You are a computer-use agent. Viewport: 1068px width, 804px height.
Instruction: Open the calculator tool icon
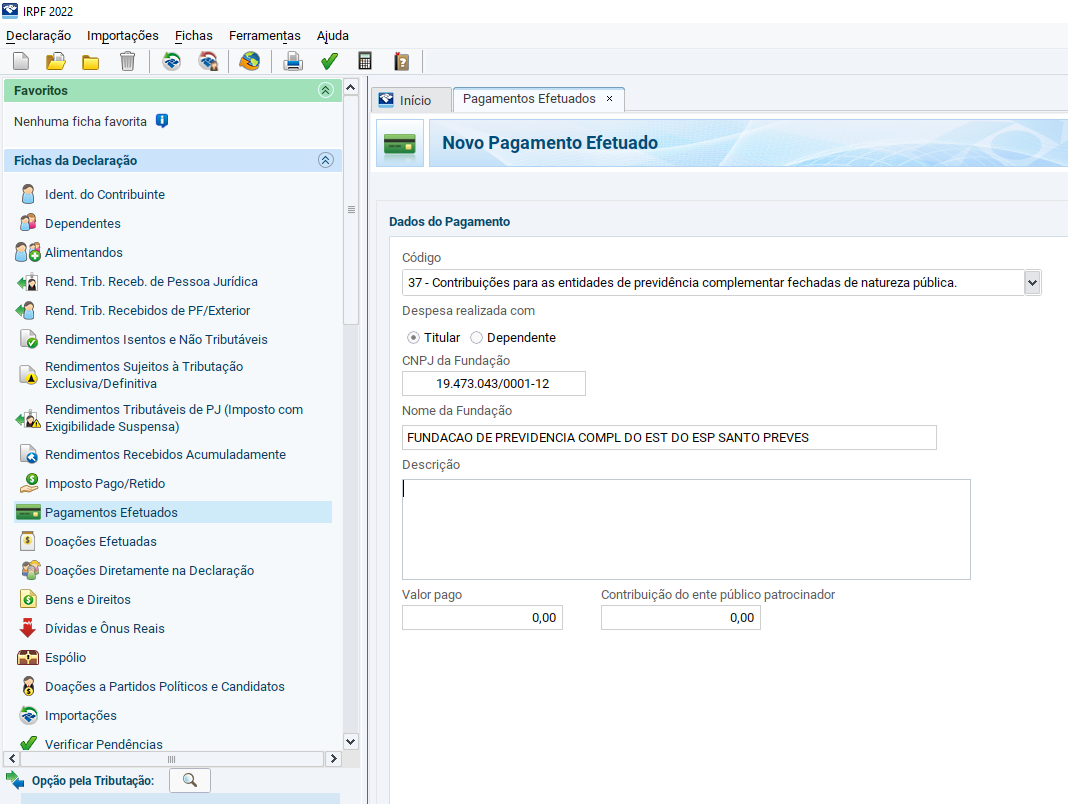365,62
